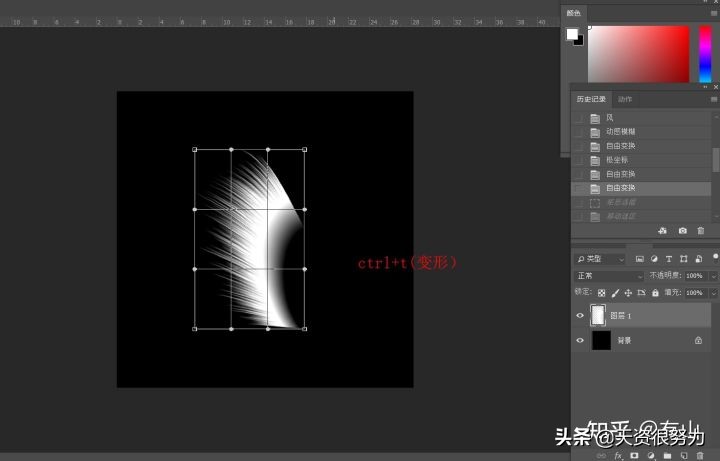Filter layers by type (T) icon

(x=669, y=259)
